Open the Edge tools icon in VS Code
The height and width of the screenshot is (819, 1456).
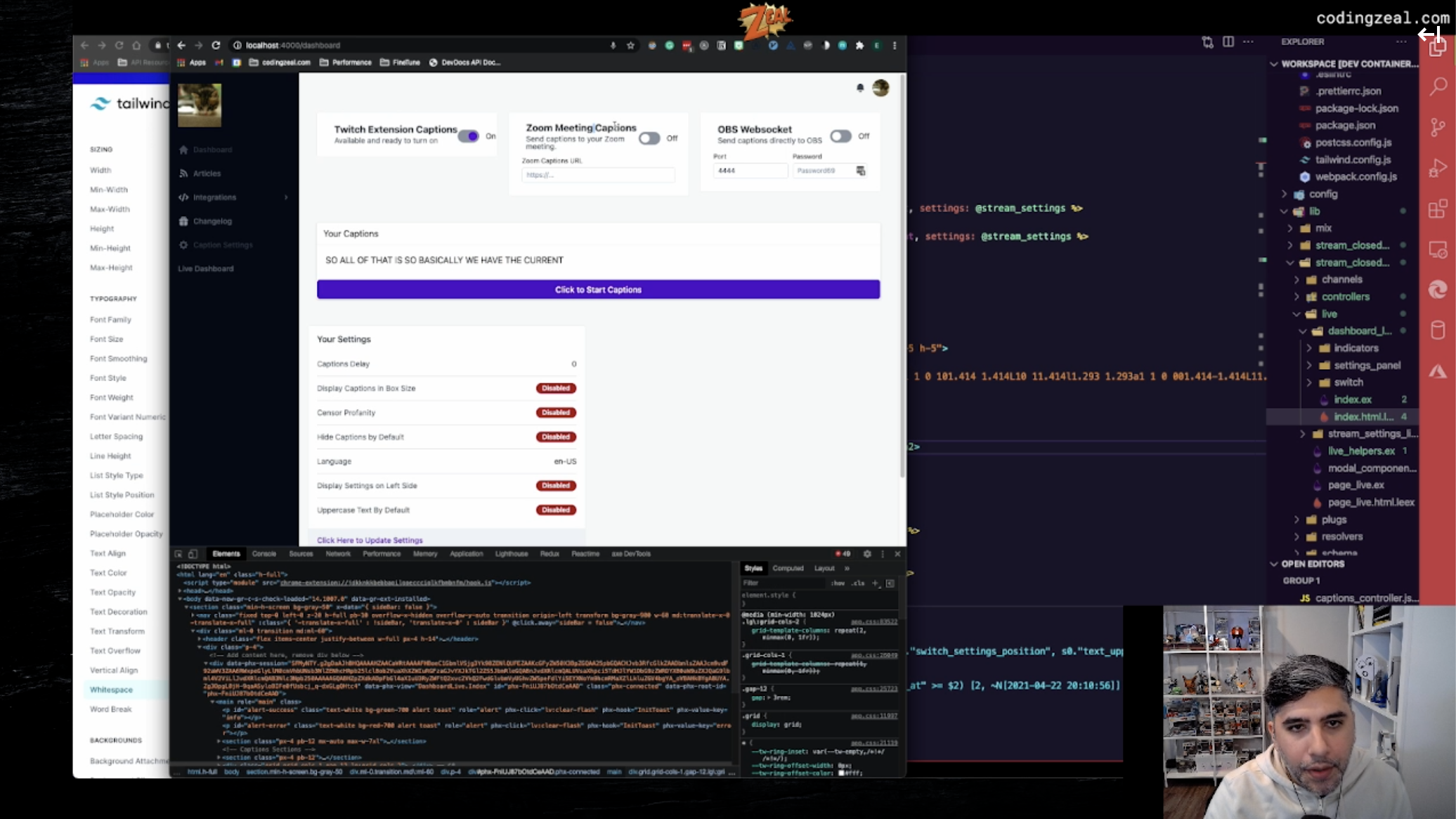point(1438,290)
